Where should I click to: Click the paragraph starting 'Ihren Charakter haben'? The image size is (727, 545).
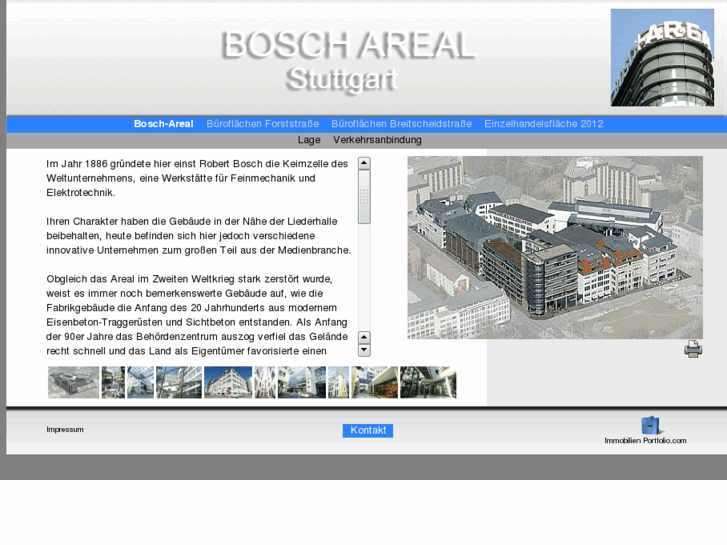pos(198,236)
